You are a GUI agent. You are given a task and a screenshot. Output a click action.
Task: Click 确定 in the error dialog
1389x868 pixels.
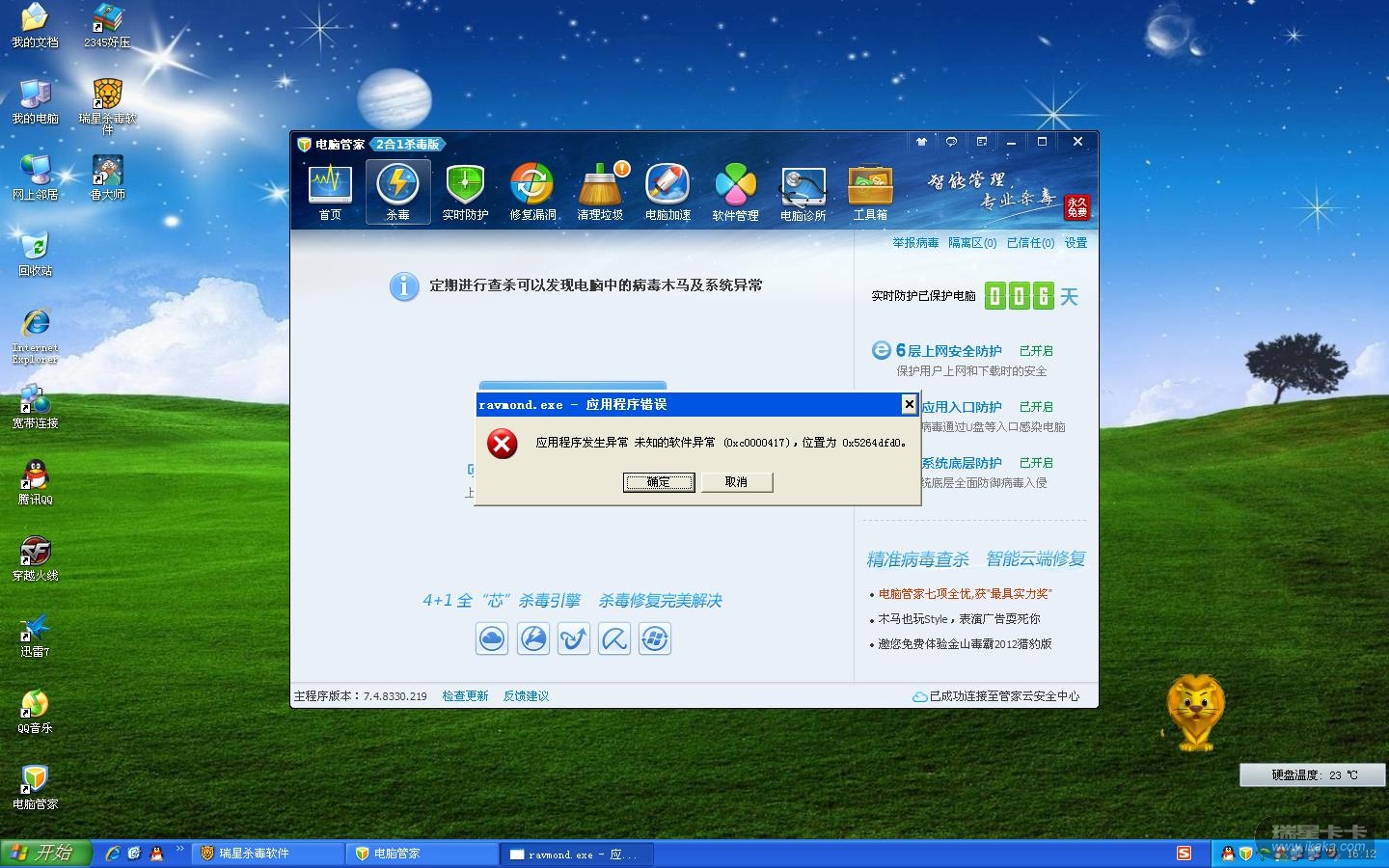tap(659, 482)
